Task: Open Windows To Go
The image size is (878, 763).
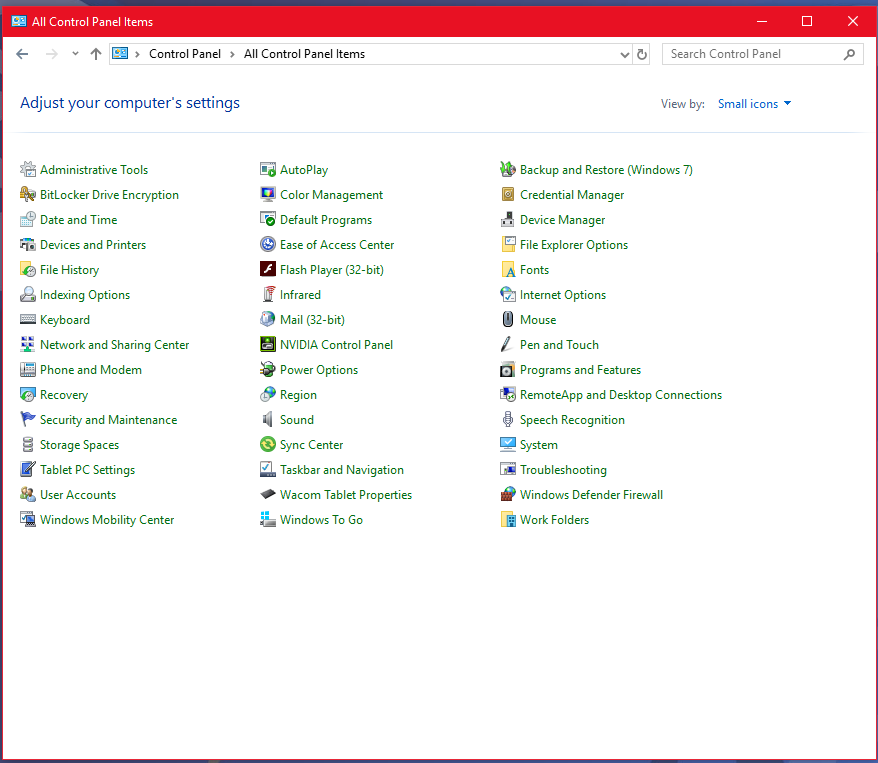Action: click(x=321, y=520)
